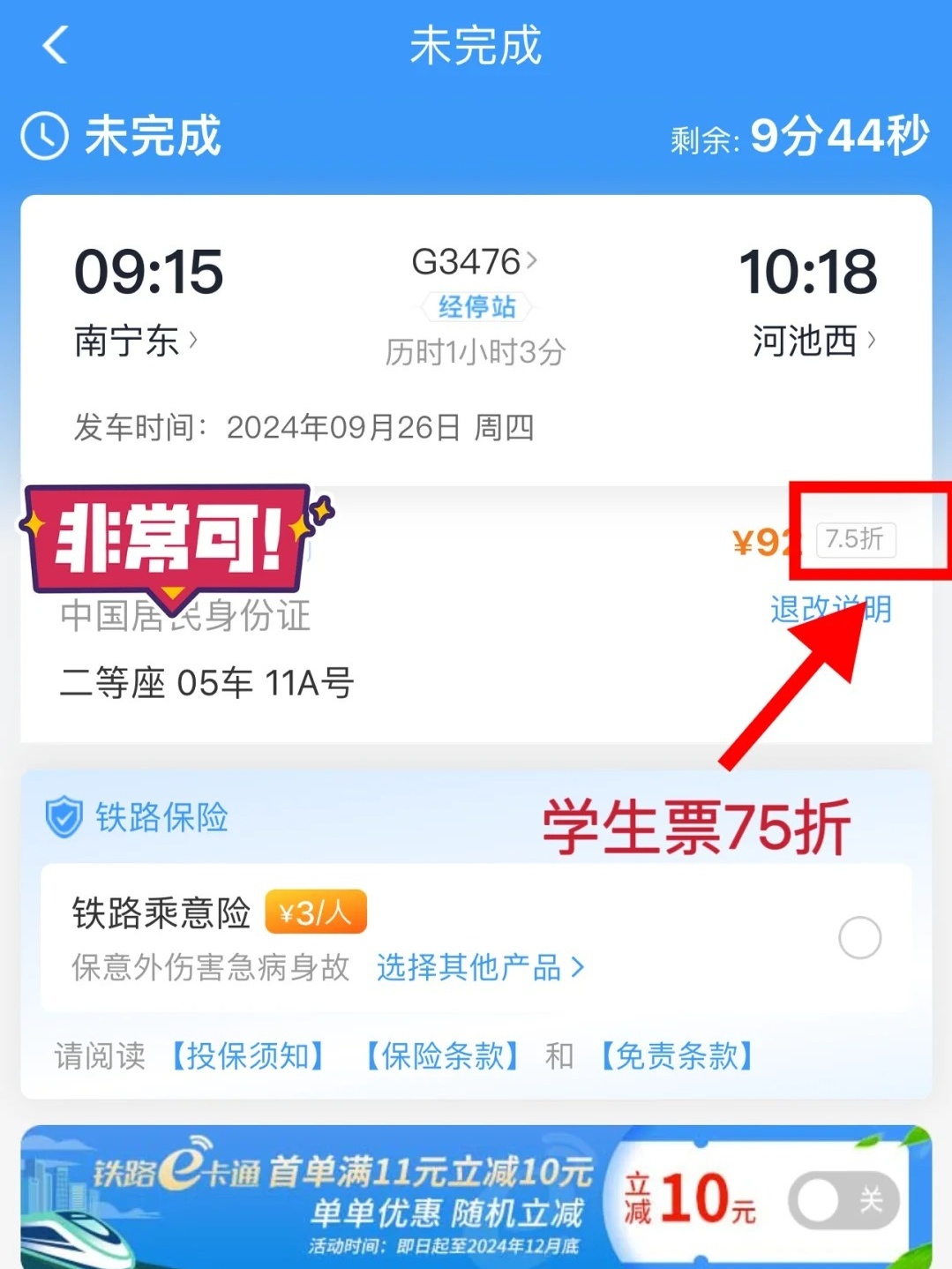
Task: Tap the 铁路e卡通 promotion banner
Action: pos(476,1197)
